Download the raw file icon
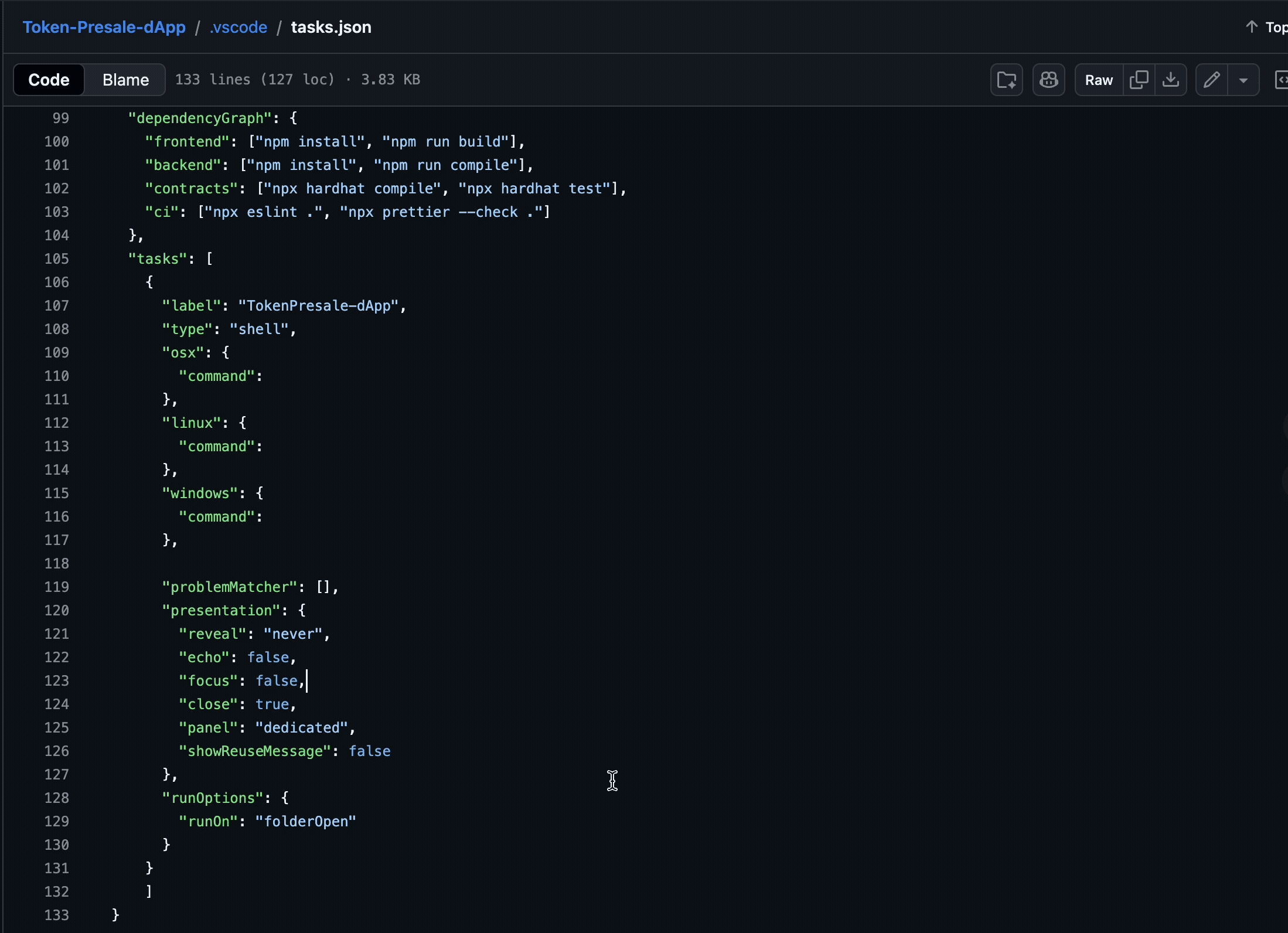Viewport: 1288px width, 933px height. pyautogui.click(x=1170, y=80)
